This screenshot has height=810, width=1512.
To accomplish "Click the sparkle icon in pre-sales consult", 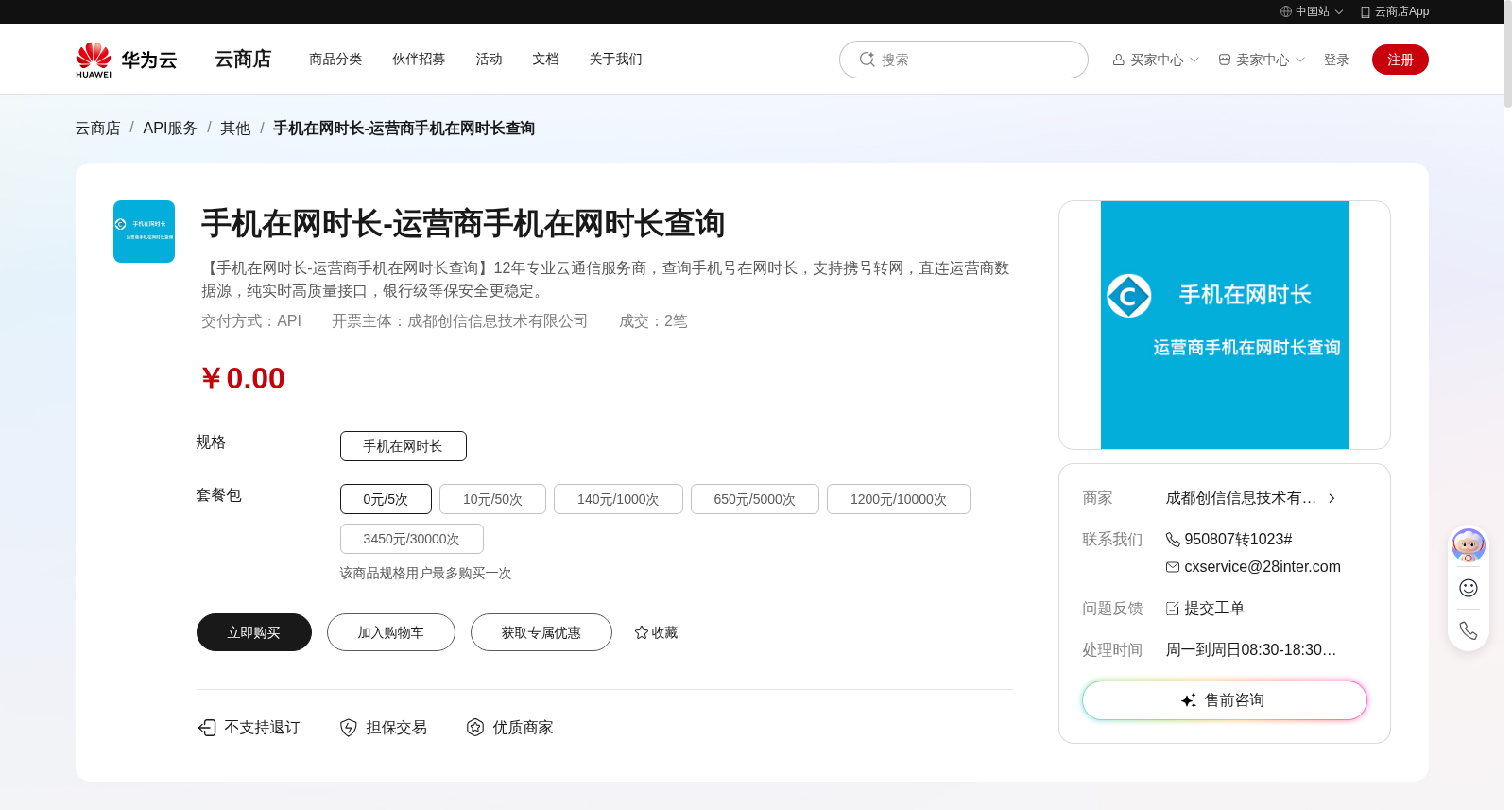I will tap(1189, 700).
